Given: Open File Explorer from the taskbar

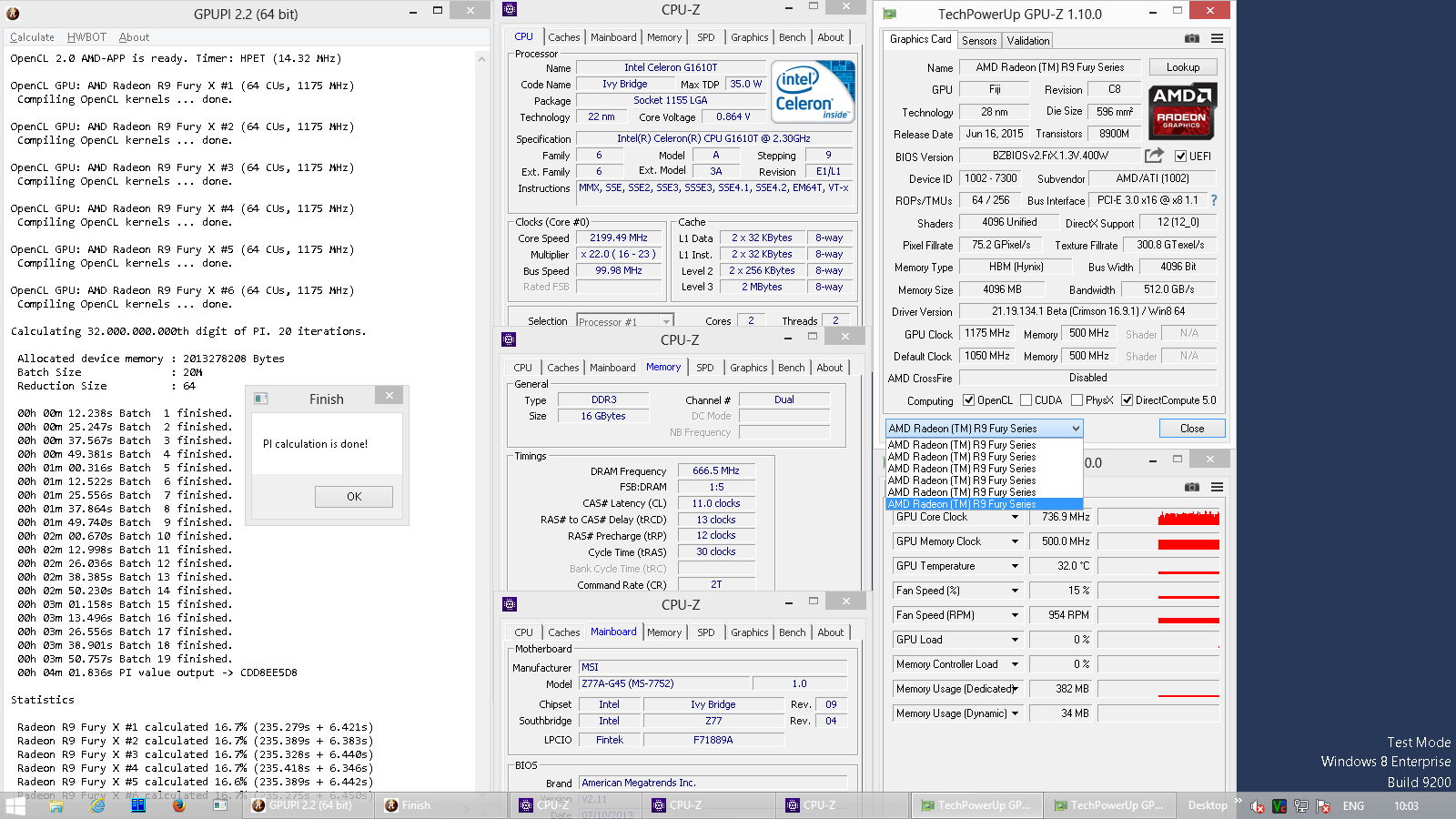Looking at the screenshot, I should point(56,805).
